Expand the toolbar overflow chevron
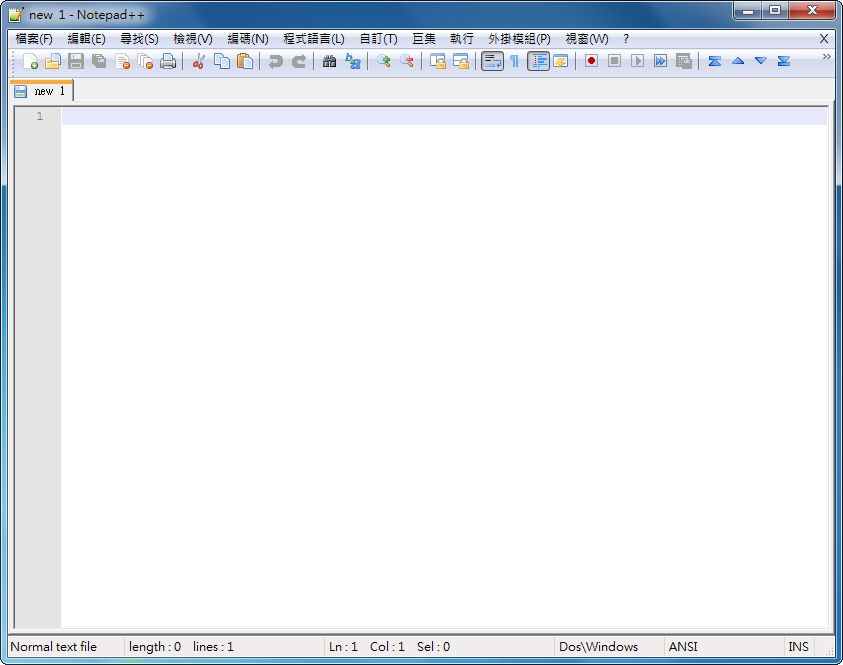The image size is (843, 665). pyautogui.click(x=827, y=56)
